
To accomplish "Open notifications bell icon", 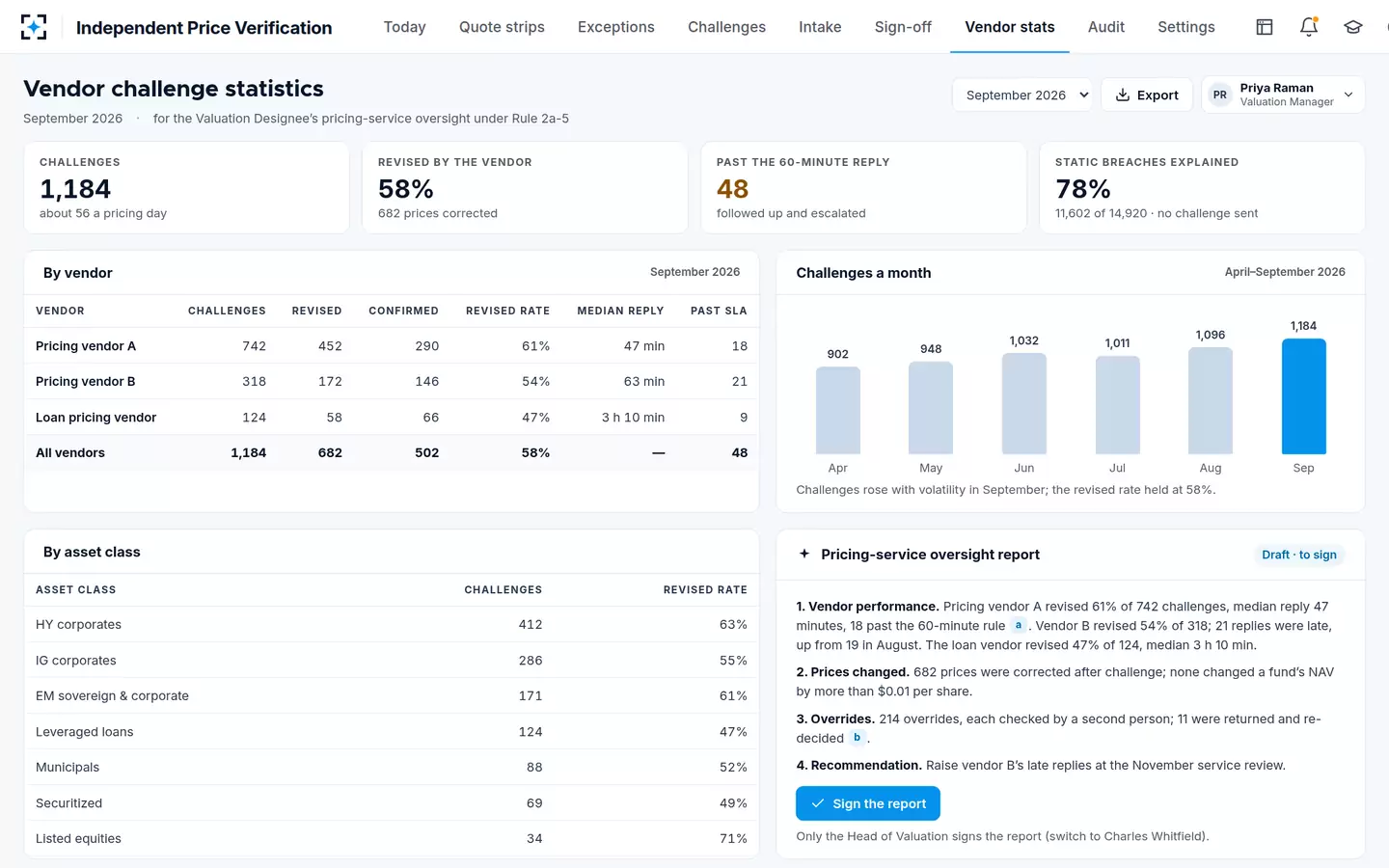I will click(1309, 27).
